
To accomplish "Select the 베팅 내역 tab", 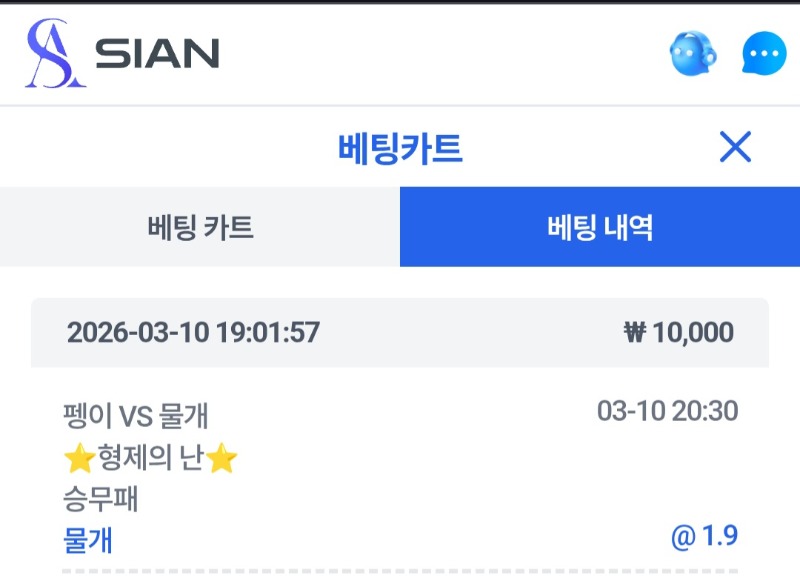I will [x=600, y=227].
